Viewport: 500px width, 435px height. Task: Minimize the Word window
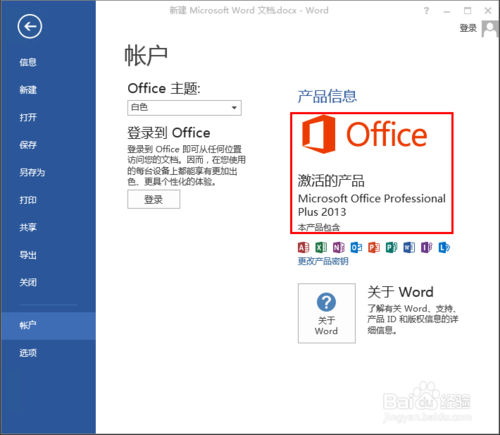[447, 11]
